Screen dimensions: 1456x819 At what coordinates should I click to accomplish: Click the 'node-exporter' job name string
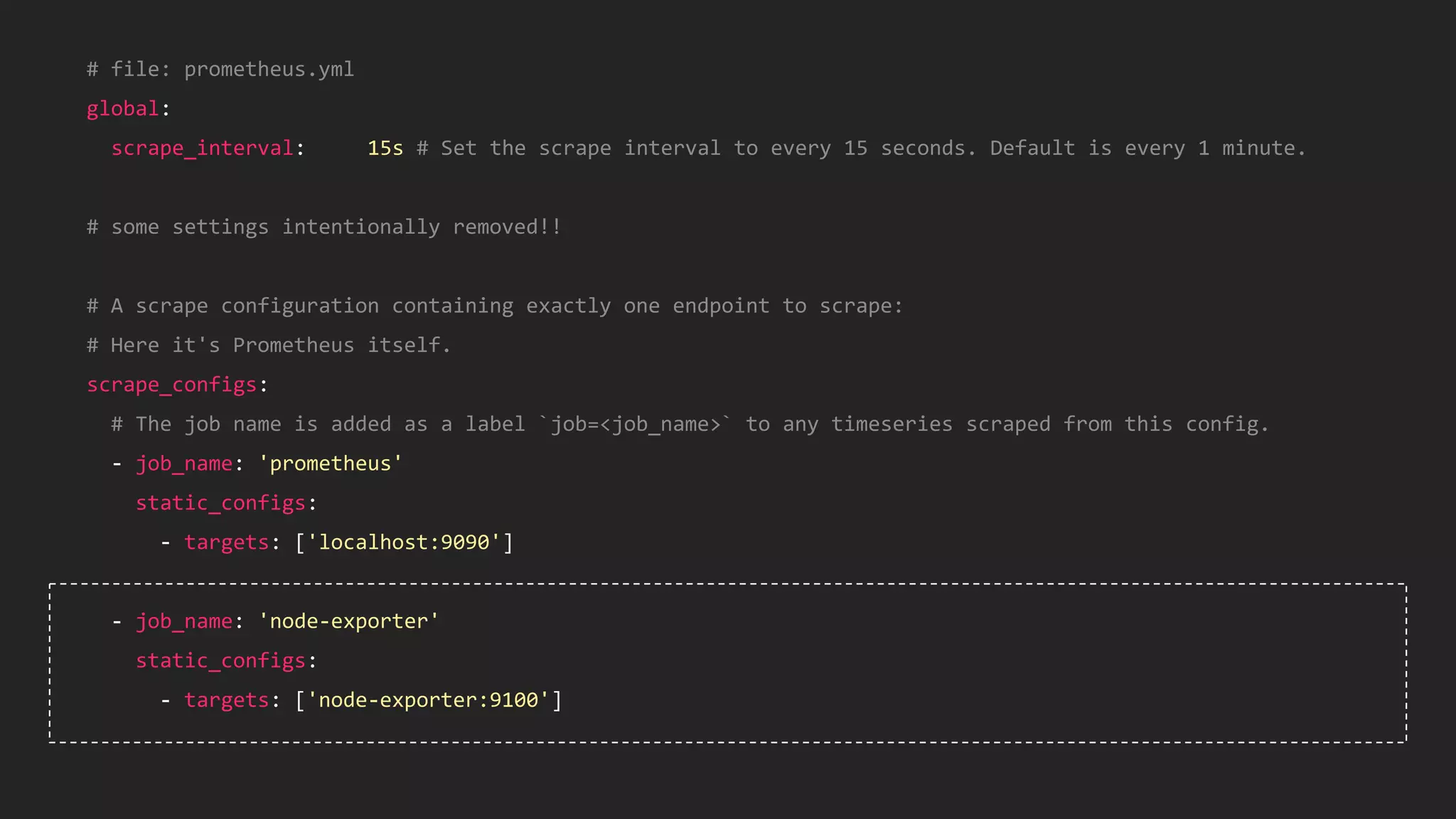[349, 621]
